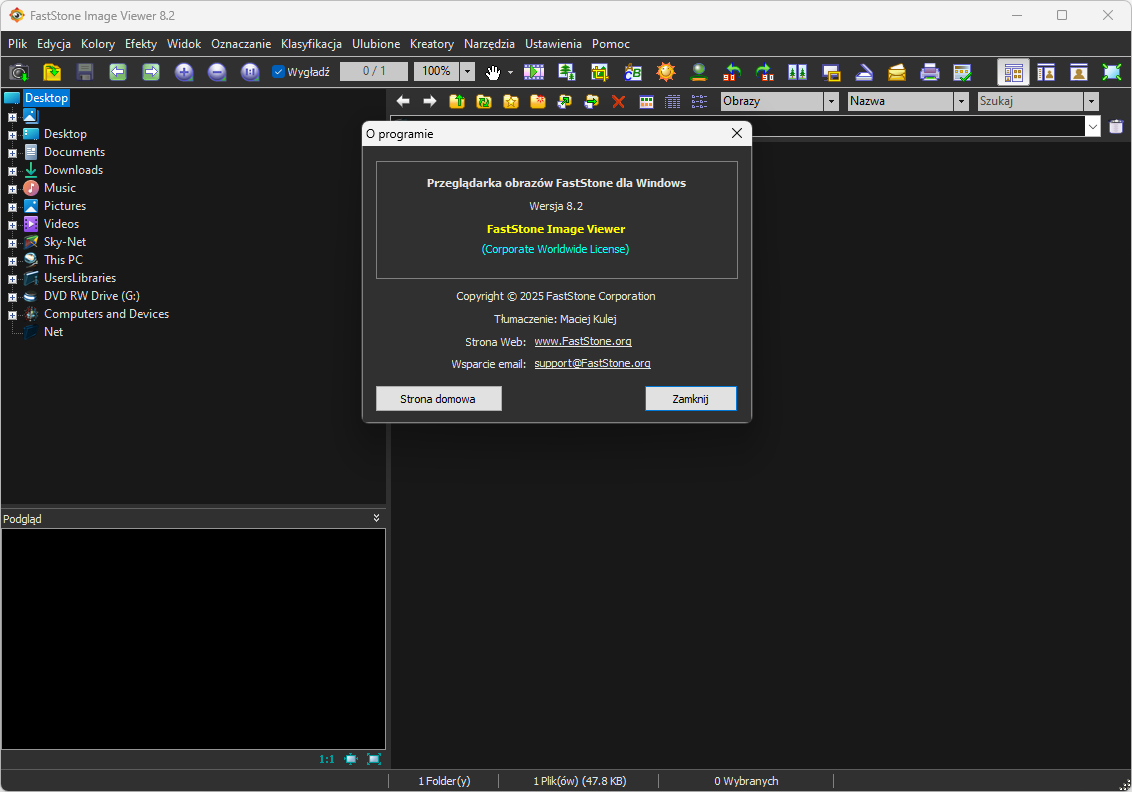This screenshot has height=792, width=1132.
Task: Open settings icon with green checkmark
Action: coord(962,71)
